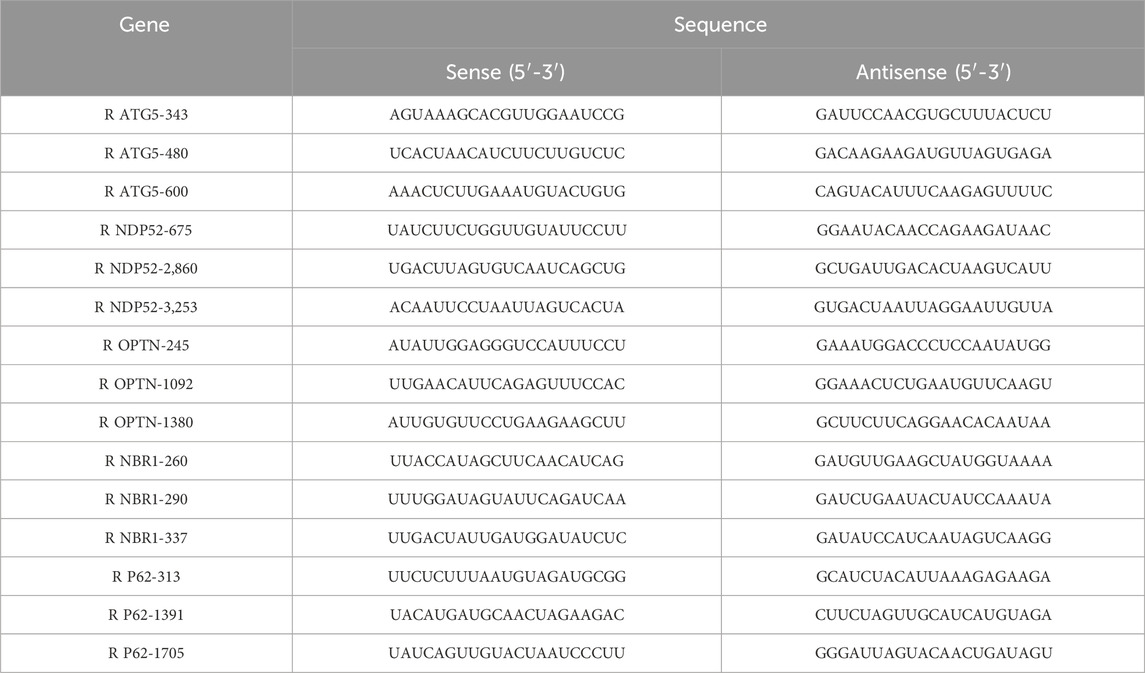
Task: Click the Gene column header
Action: 146,24
